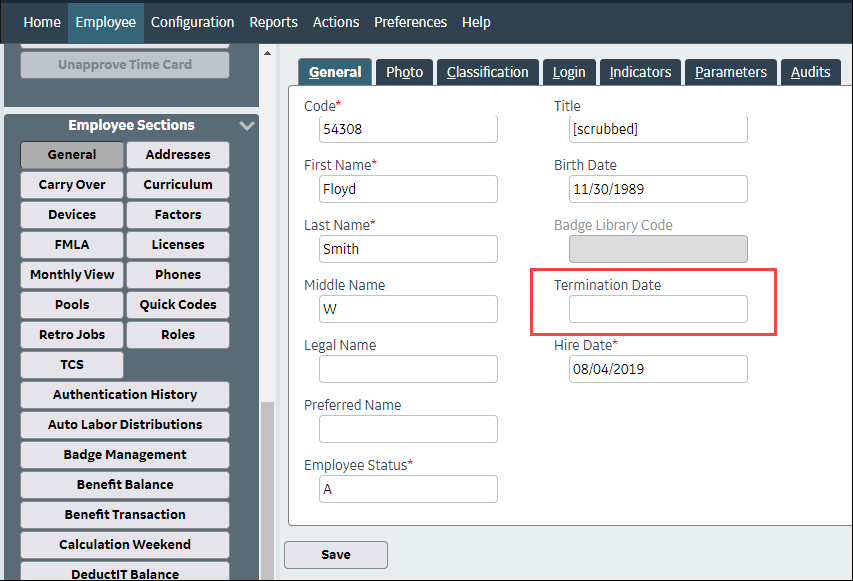Open the Configuration menu
The height and width of the screenshot is (581, 853).
[x=192, y=22]
